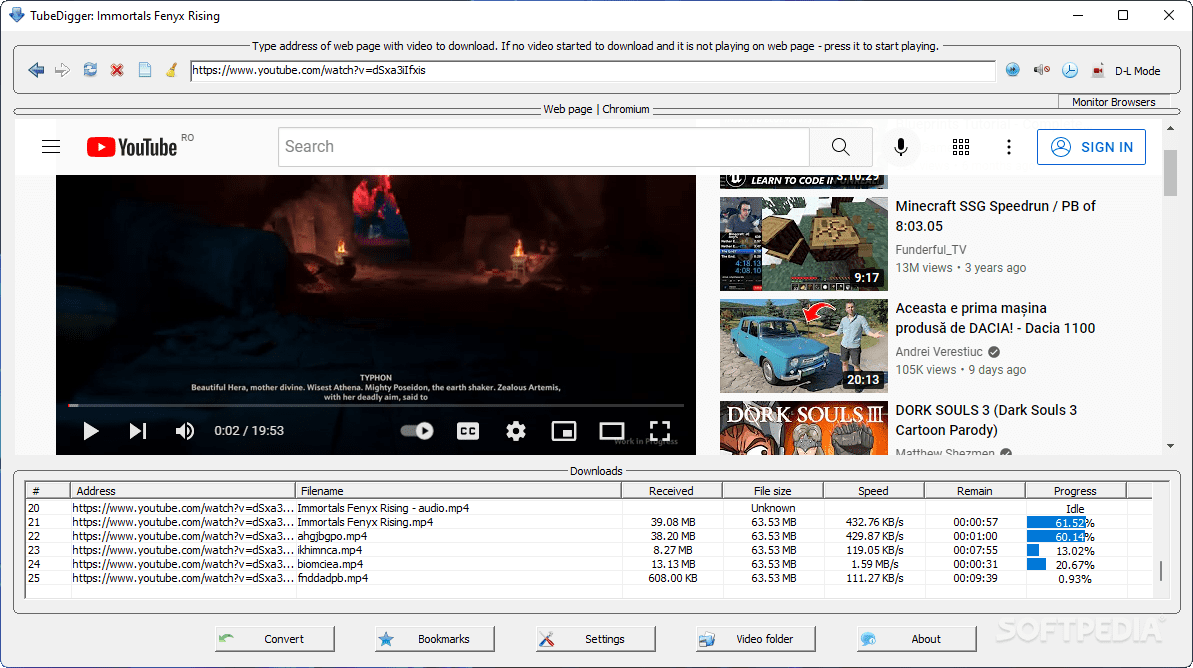Screen dimensions: 1193x668
Task: Open the scheduler clock icon
Action: (1070, 70)
